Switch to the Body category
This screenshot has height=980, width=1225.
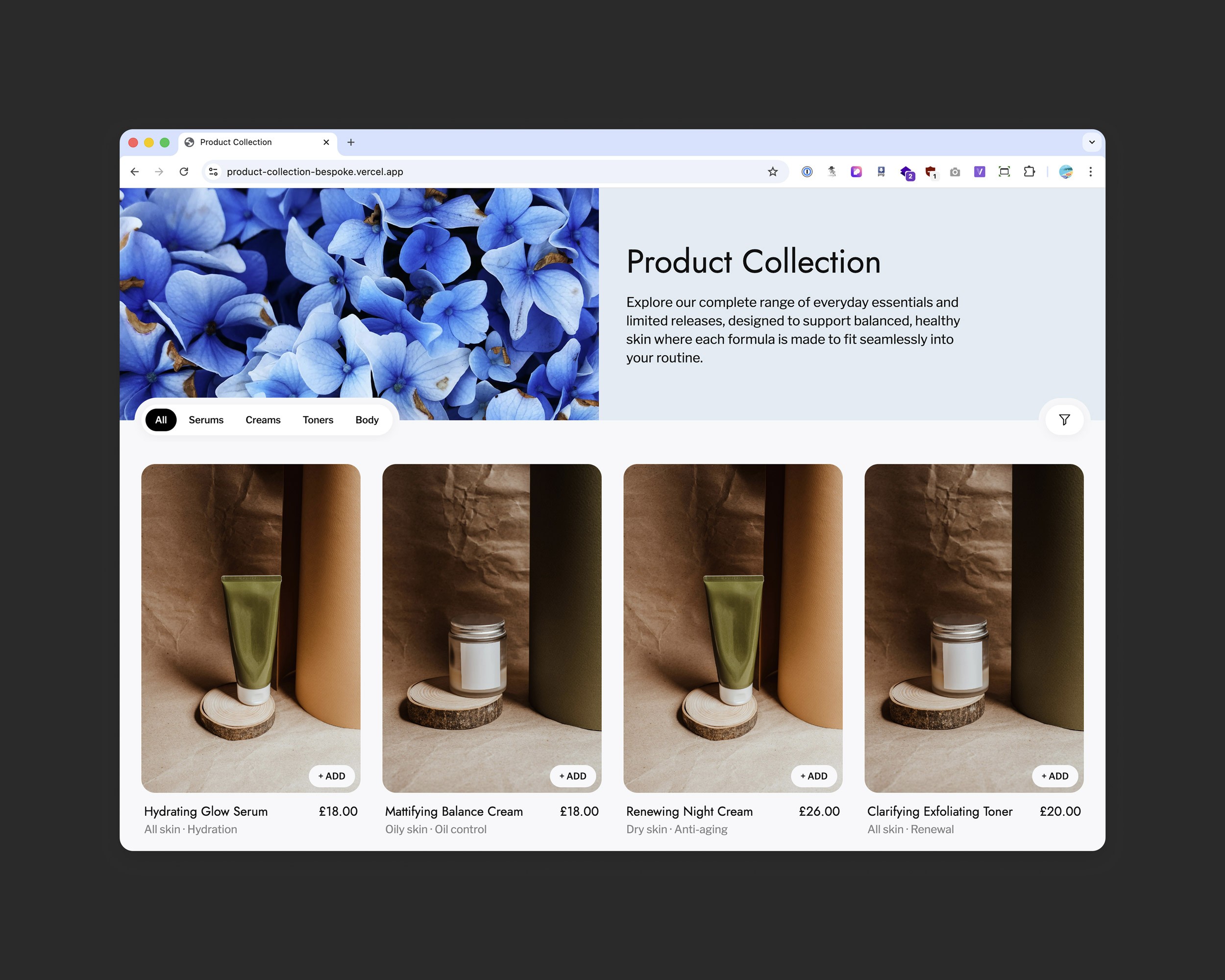click(367, 420)
